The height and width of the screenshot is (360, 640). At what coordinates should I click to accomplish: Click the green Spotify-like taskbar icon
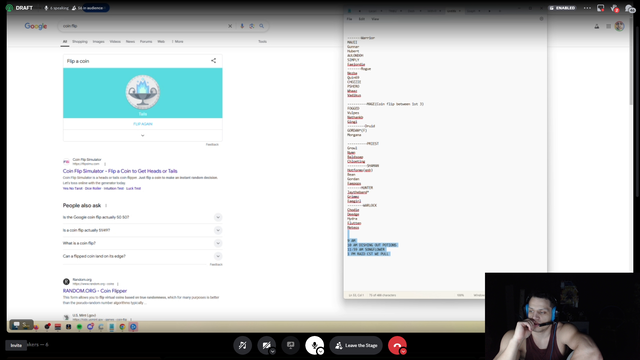[79, 327]
